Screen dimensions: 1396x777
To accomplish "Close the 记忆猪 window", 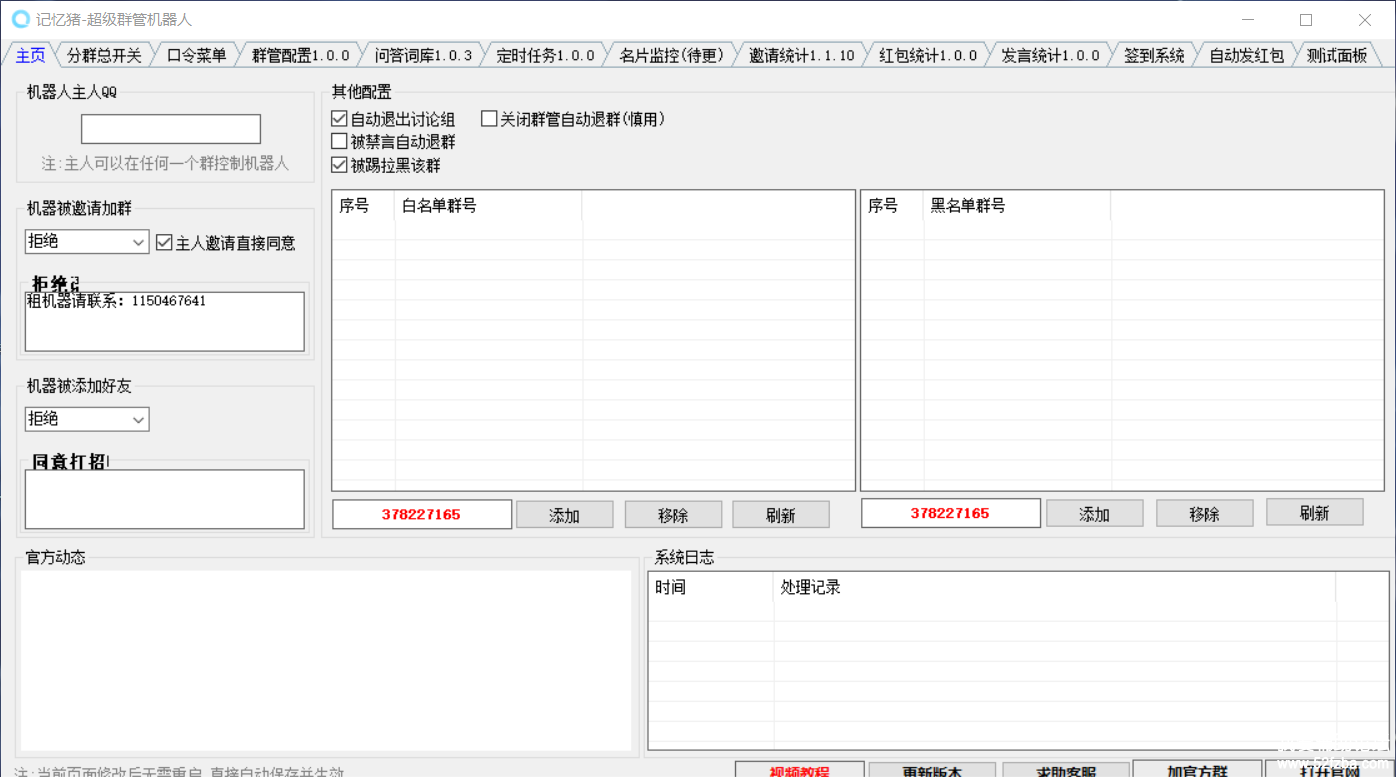I will [1364, 20].
